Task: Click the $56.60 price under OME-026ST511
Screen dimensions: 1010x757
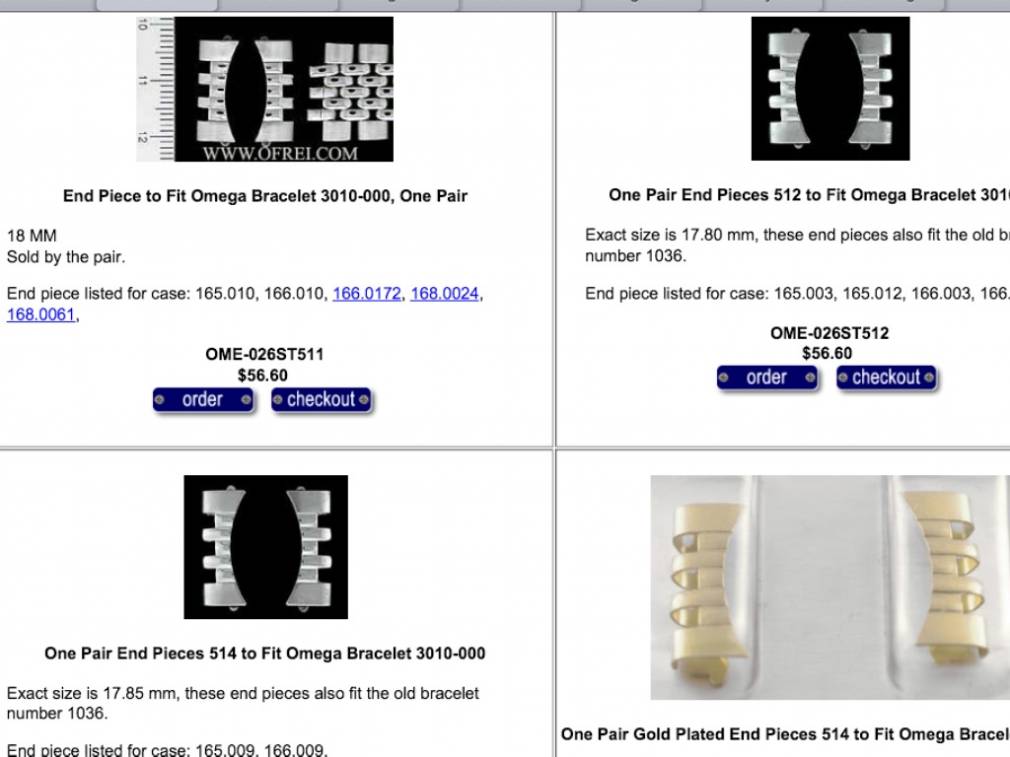Action: tap(263, 375)
